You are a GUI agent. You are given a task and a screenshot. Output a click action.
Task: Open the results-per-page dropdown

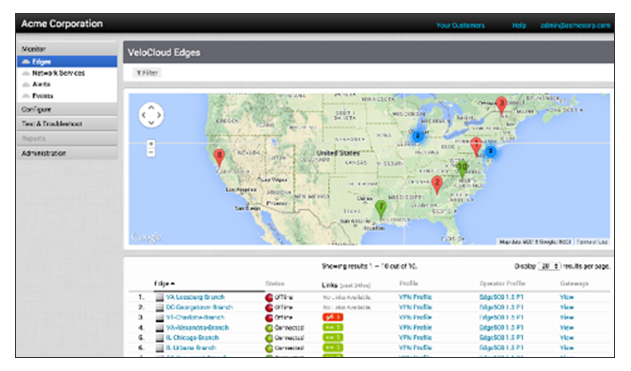click(549, 266)
